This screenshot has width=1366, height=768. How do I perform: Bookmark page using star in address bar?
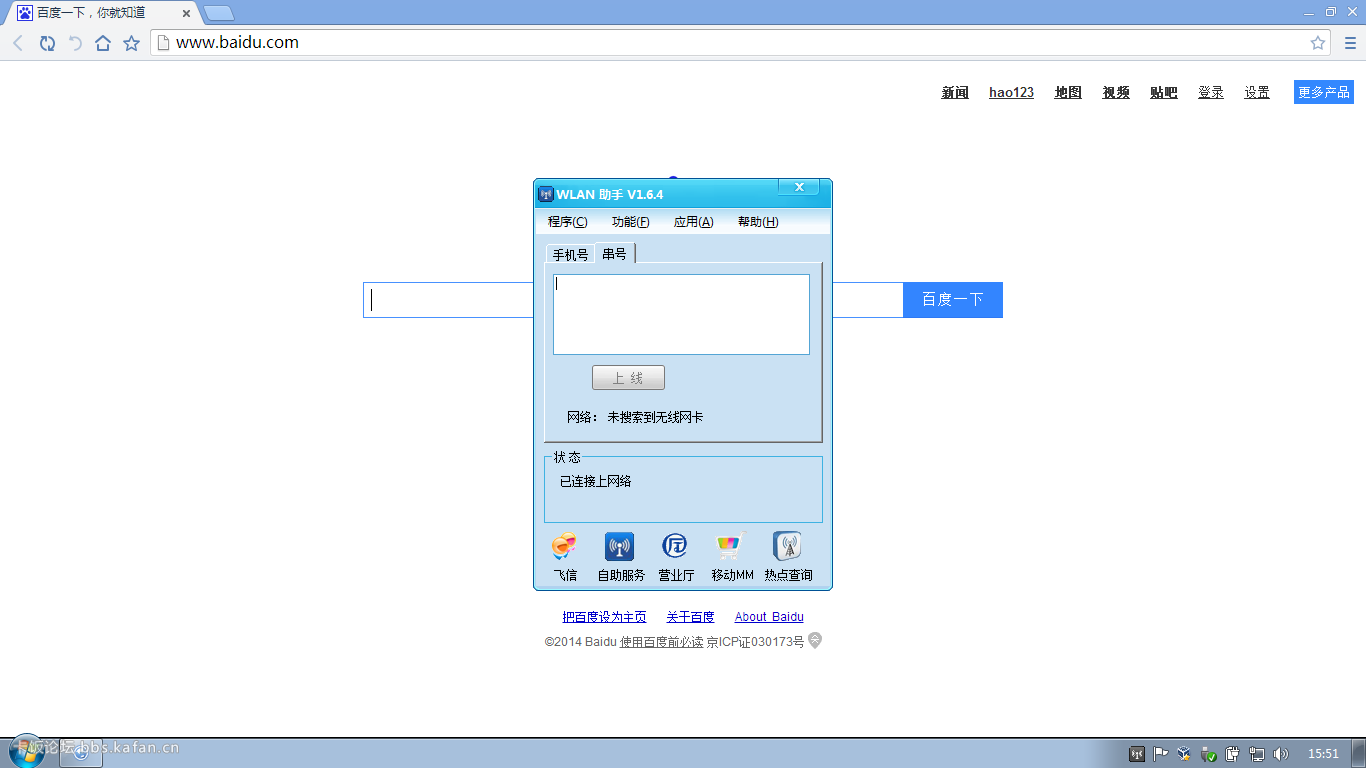[1318, 43]
